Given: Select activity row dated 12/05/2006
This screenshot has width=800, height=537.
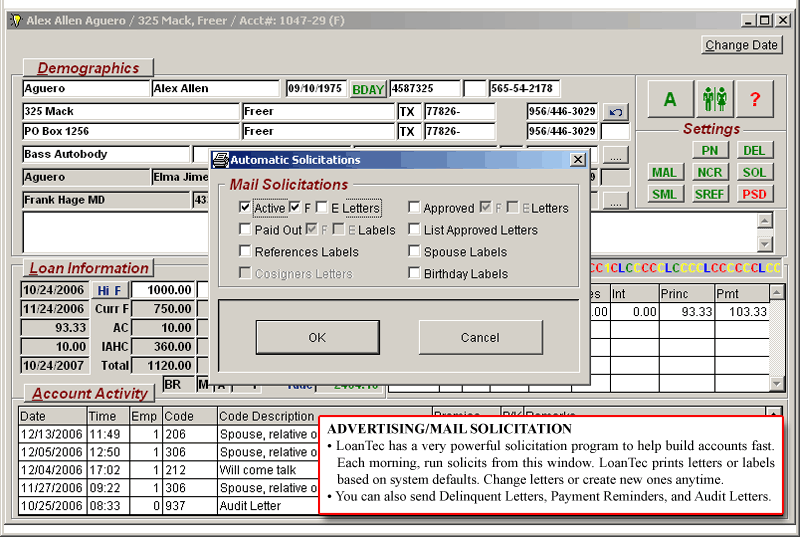Looking at the screenshot, I should pyautogui.click(x=168, y=452).
